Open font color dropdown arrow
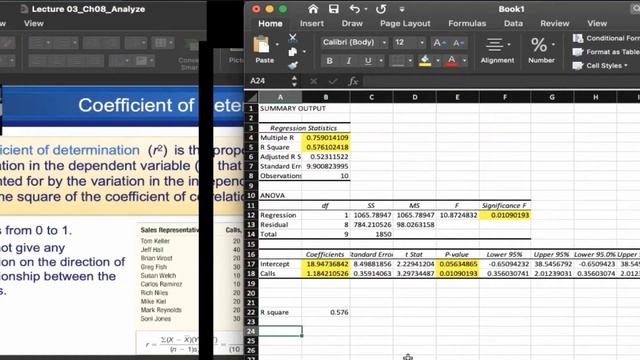640x360 pixels. [464, 61]
